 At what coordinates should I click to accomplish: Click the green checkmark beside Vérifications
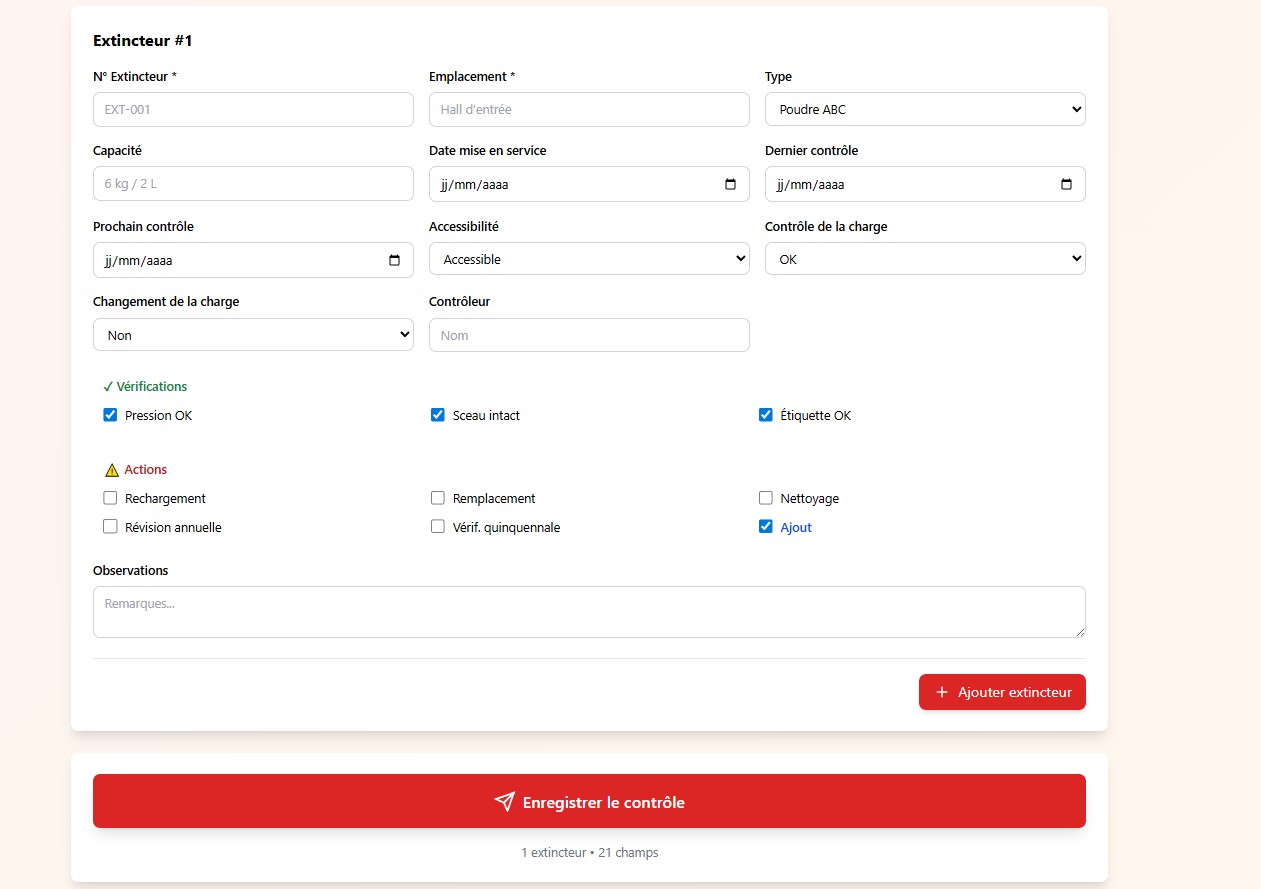108,386
